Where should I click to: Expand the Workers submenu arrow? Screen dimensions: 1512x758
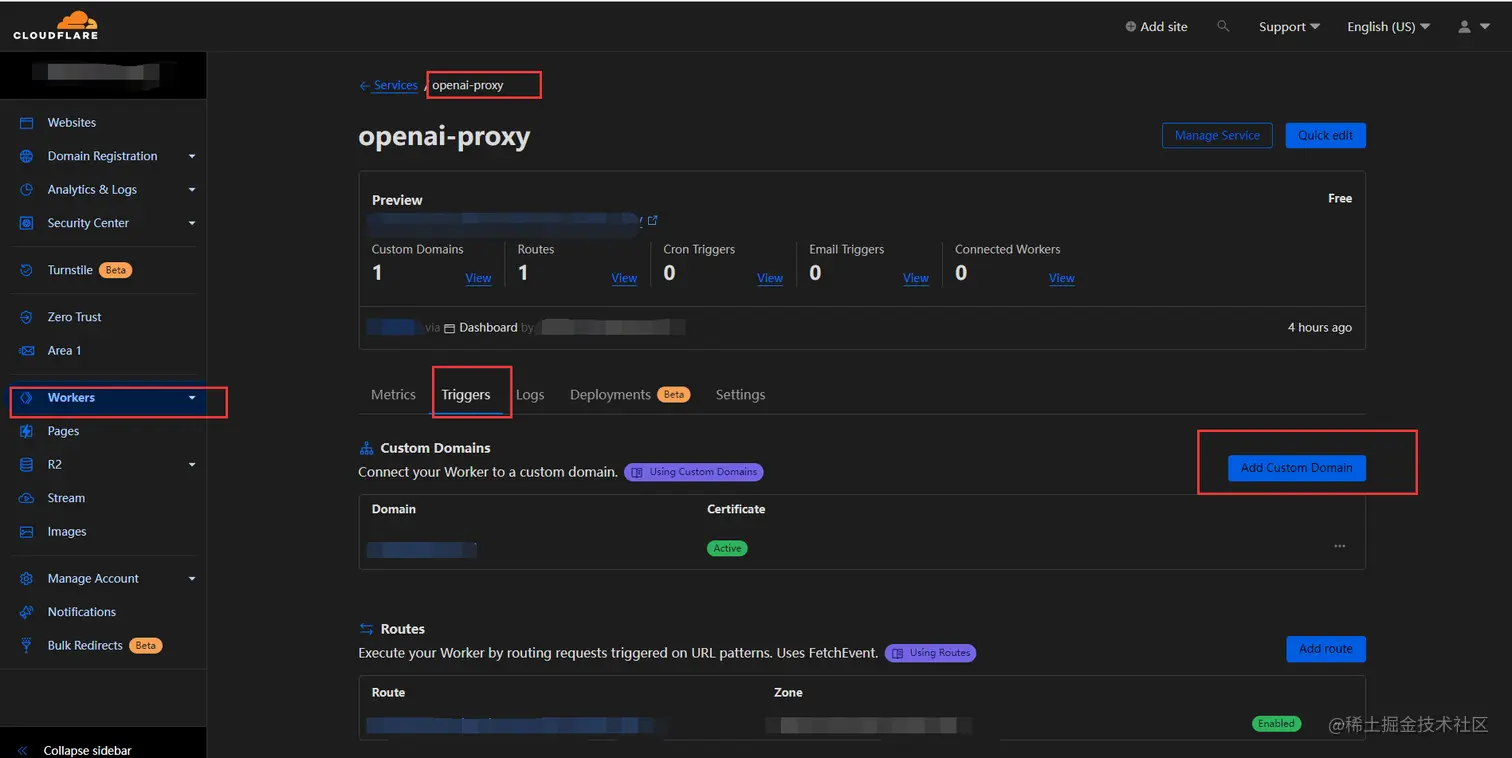[192, 398]
